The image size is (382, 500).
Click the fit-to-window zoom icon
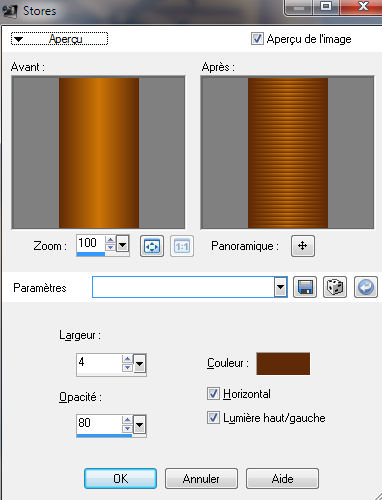(x=152, y=246)
